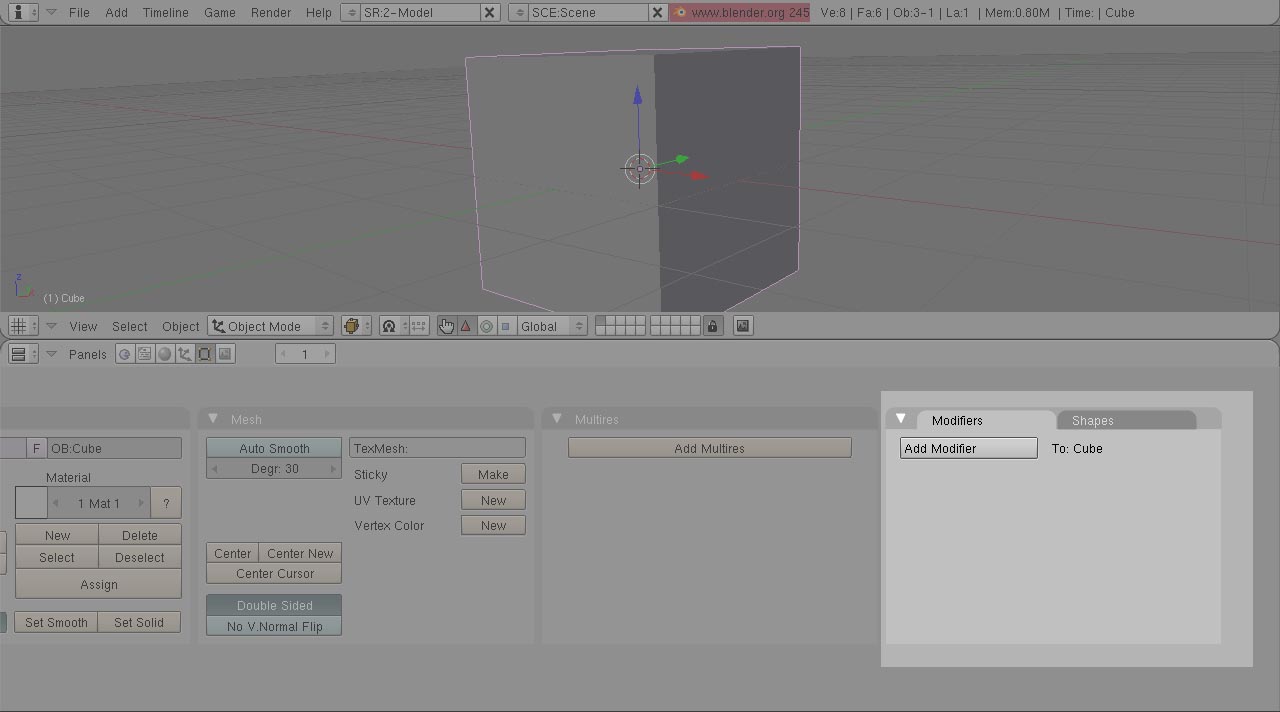Screen dimensions: 1280x712
Task: Toggle Auto Smooth
Action: tap(274, 448)
